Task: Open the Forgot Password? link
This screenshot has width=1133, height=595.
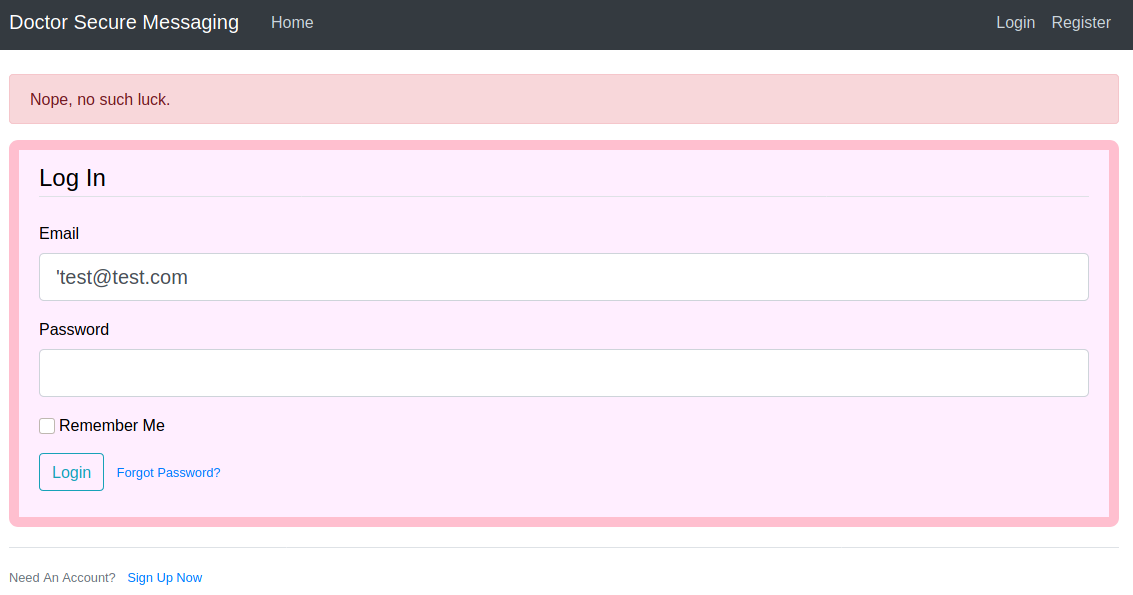Action: click(x=168, y=473)
